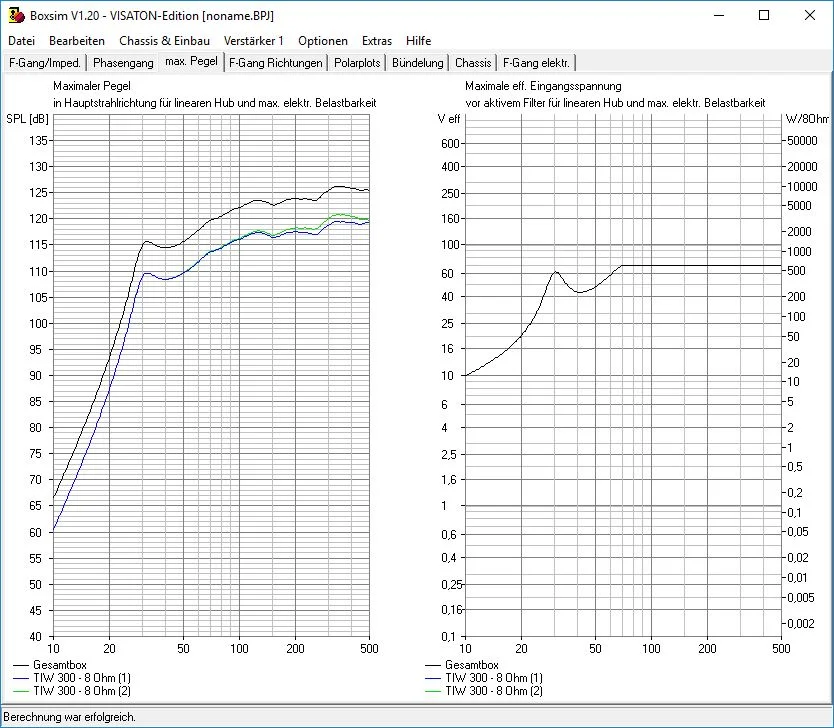Switch to the Bündelung tab

pos(418,63)
